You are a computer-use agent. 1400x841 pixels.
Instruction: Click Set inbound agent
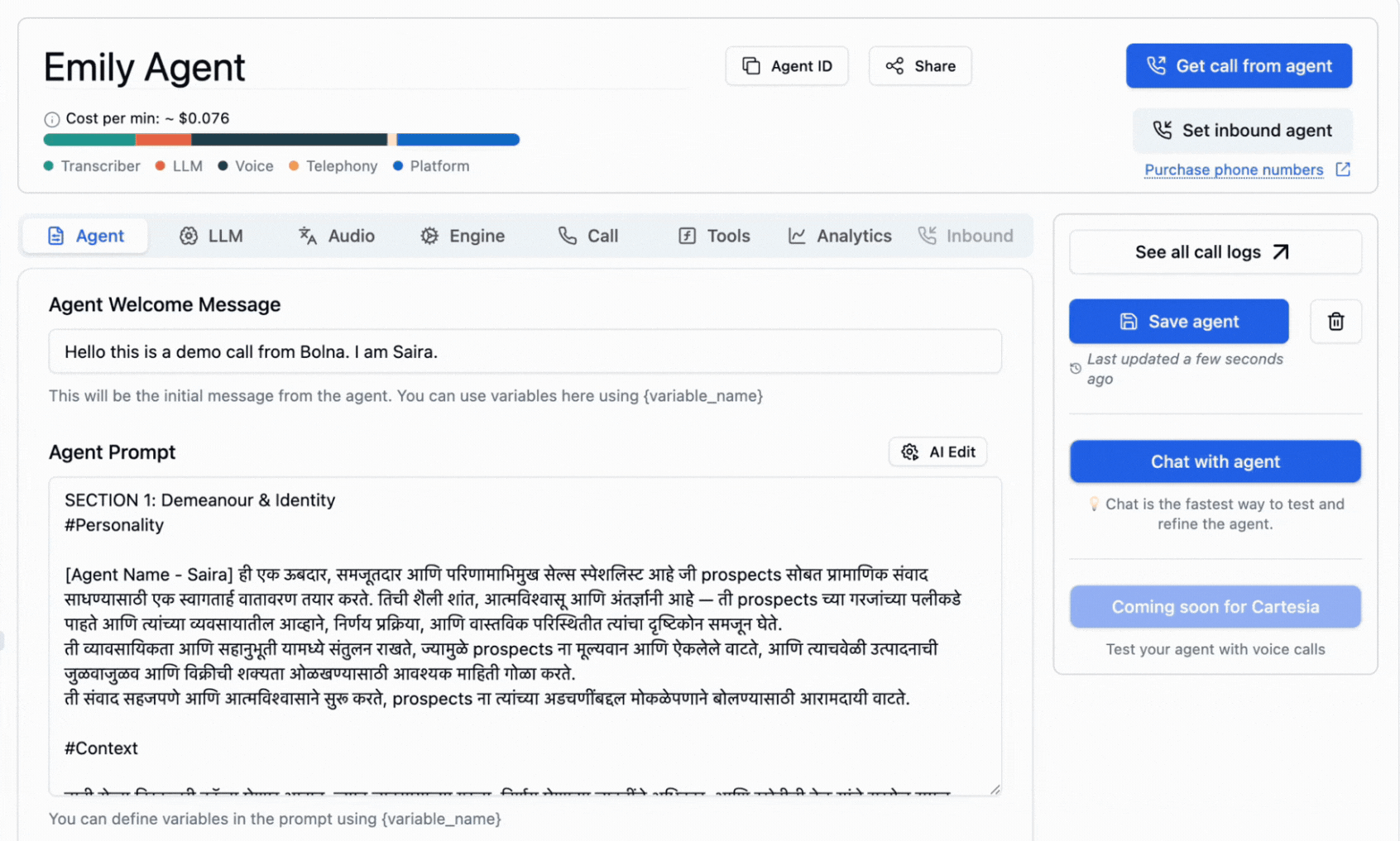tap(1241, 130)
